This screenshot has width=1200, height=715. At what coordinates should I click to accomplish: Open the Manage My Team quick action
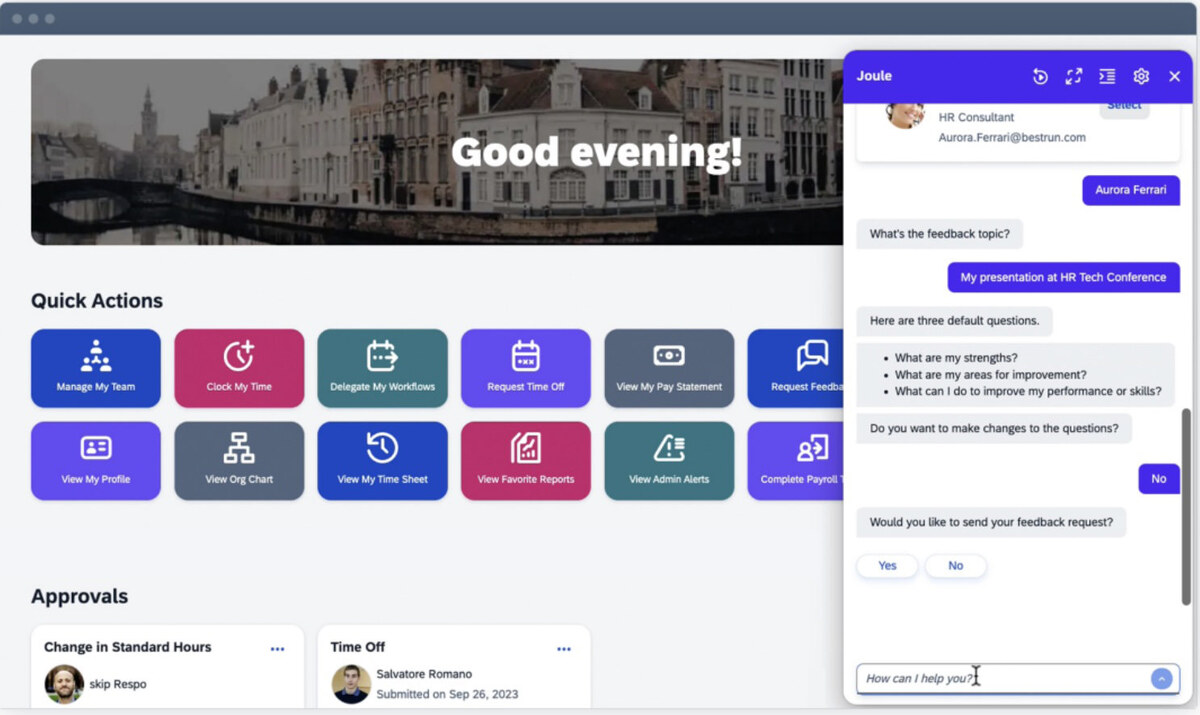(x=96, y=368)
